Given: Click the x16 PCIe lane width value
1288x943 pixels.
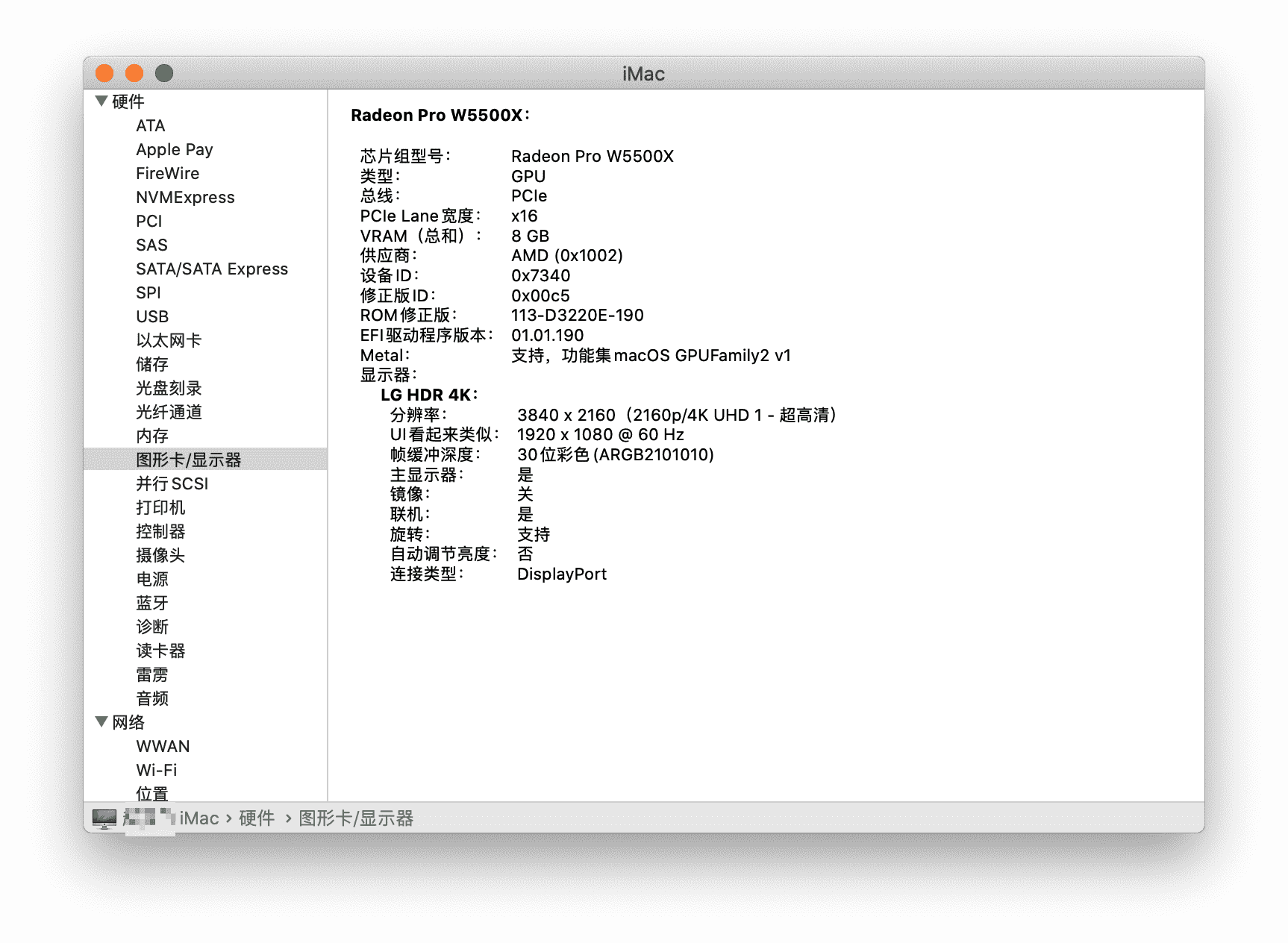Looking at the screenshot, I should point(524,216).
